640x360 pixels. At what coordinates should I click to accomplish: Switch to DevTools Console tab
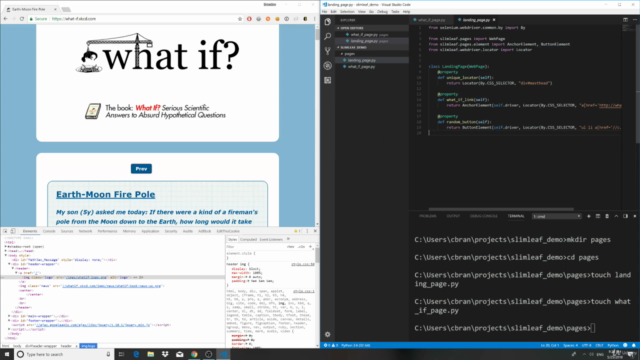[49, 231]
